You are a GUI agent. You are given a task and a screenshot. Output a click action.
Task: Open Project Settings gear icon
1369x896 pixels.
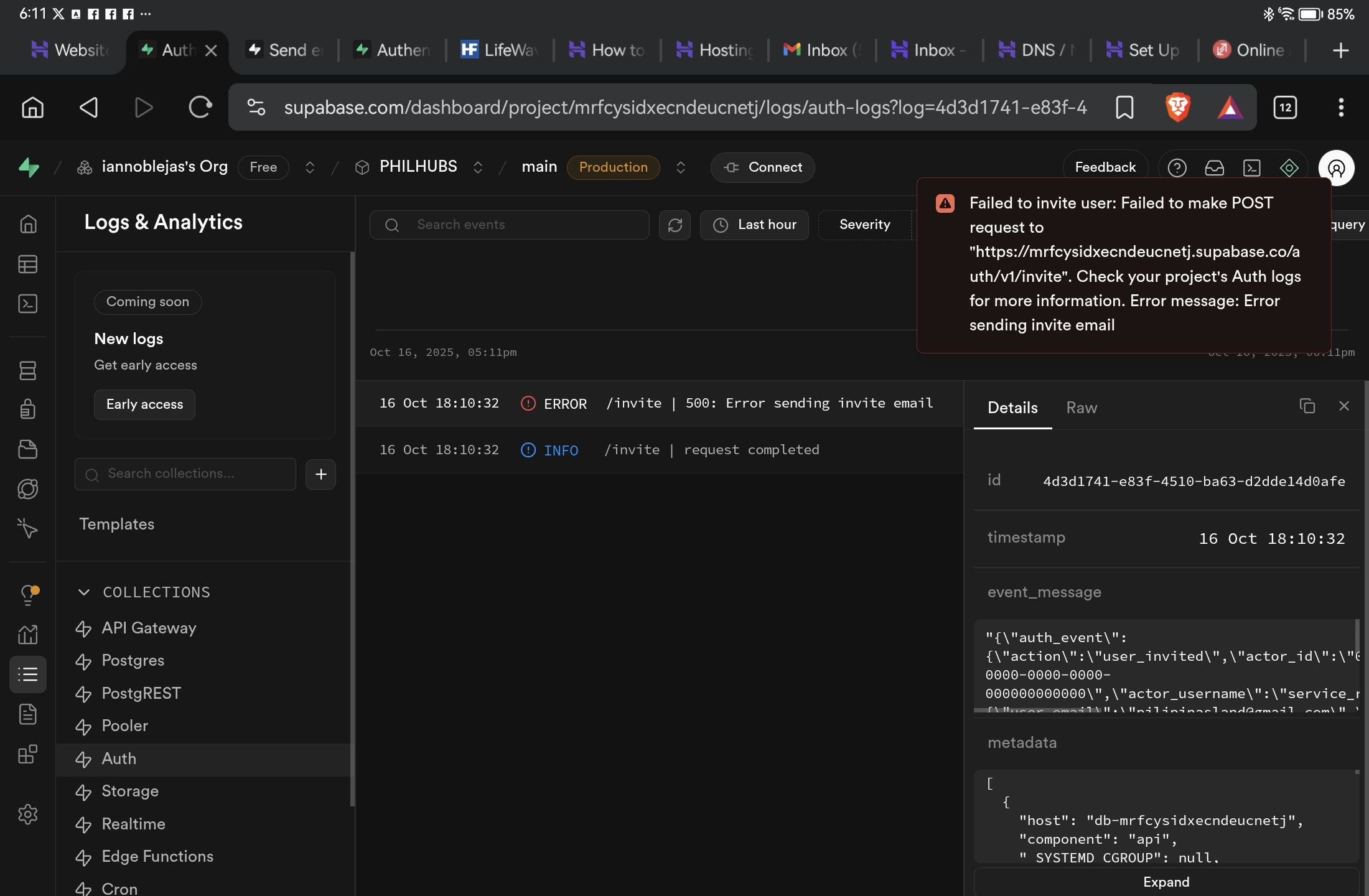(28, 814)
